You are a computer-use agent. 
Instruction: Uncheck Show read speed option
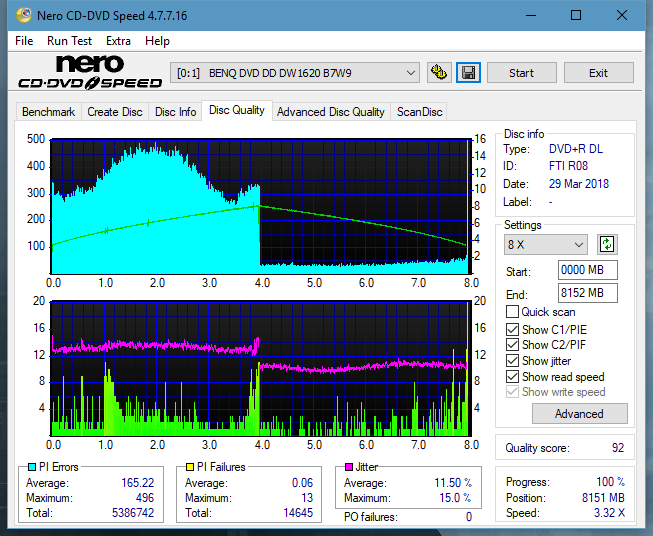pyautogui.click(x=512, y=376)
